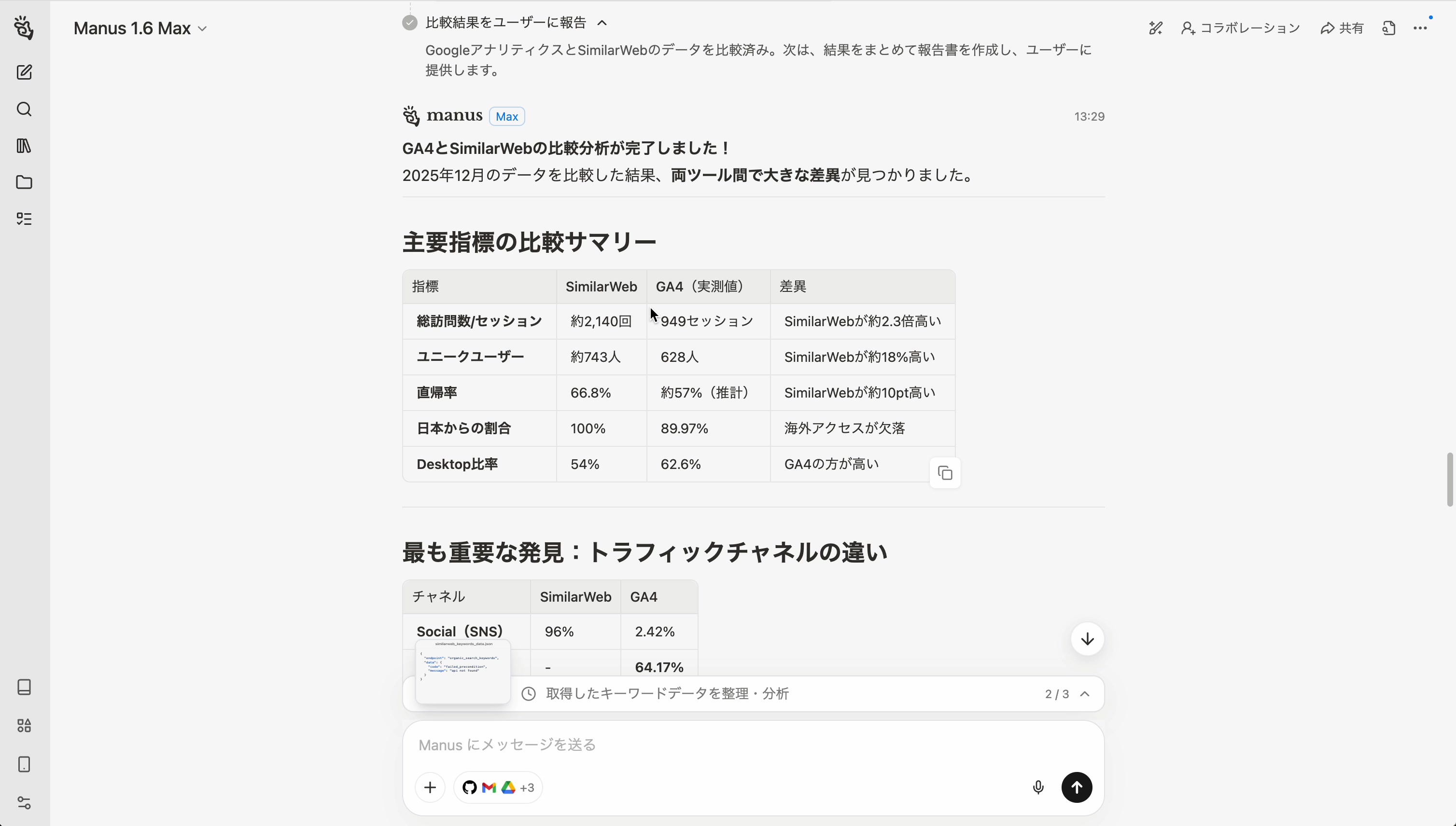Open the library icon in the sidebar
Viewport: 1456px width, 826px height.
point(24,146)
